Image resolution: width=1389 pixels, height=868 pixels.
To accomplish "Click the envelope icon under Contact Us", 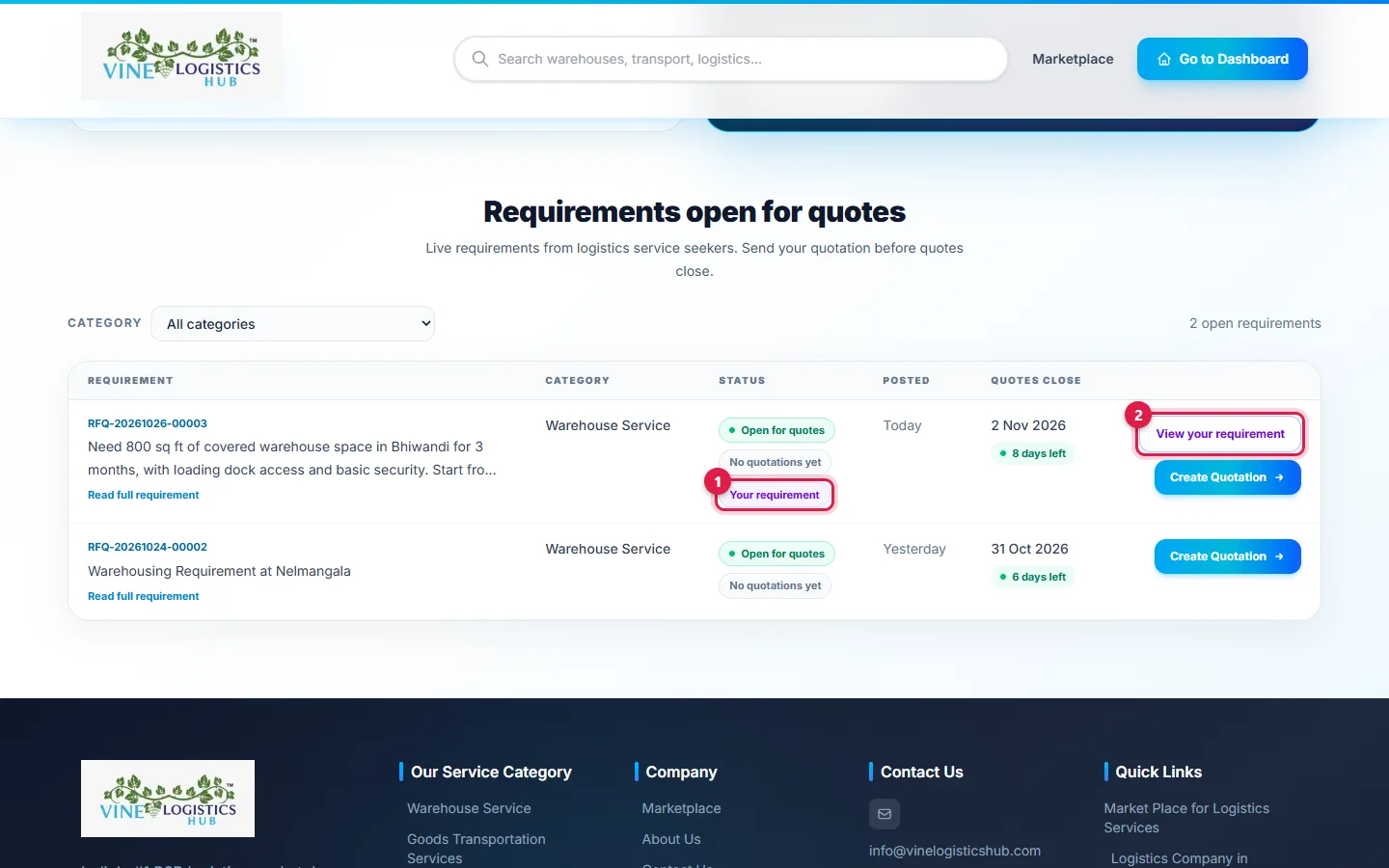I will (x=885, y=814).
